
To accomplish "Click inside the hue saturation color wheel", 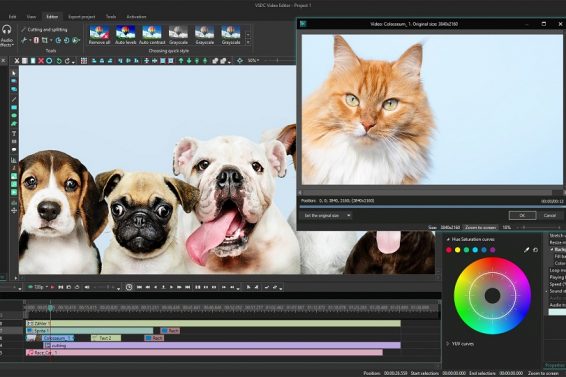I will 492,296.
